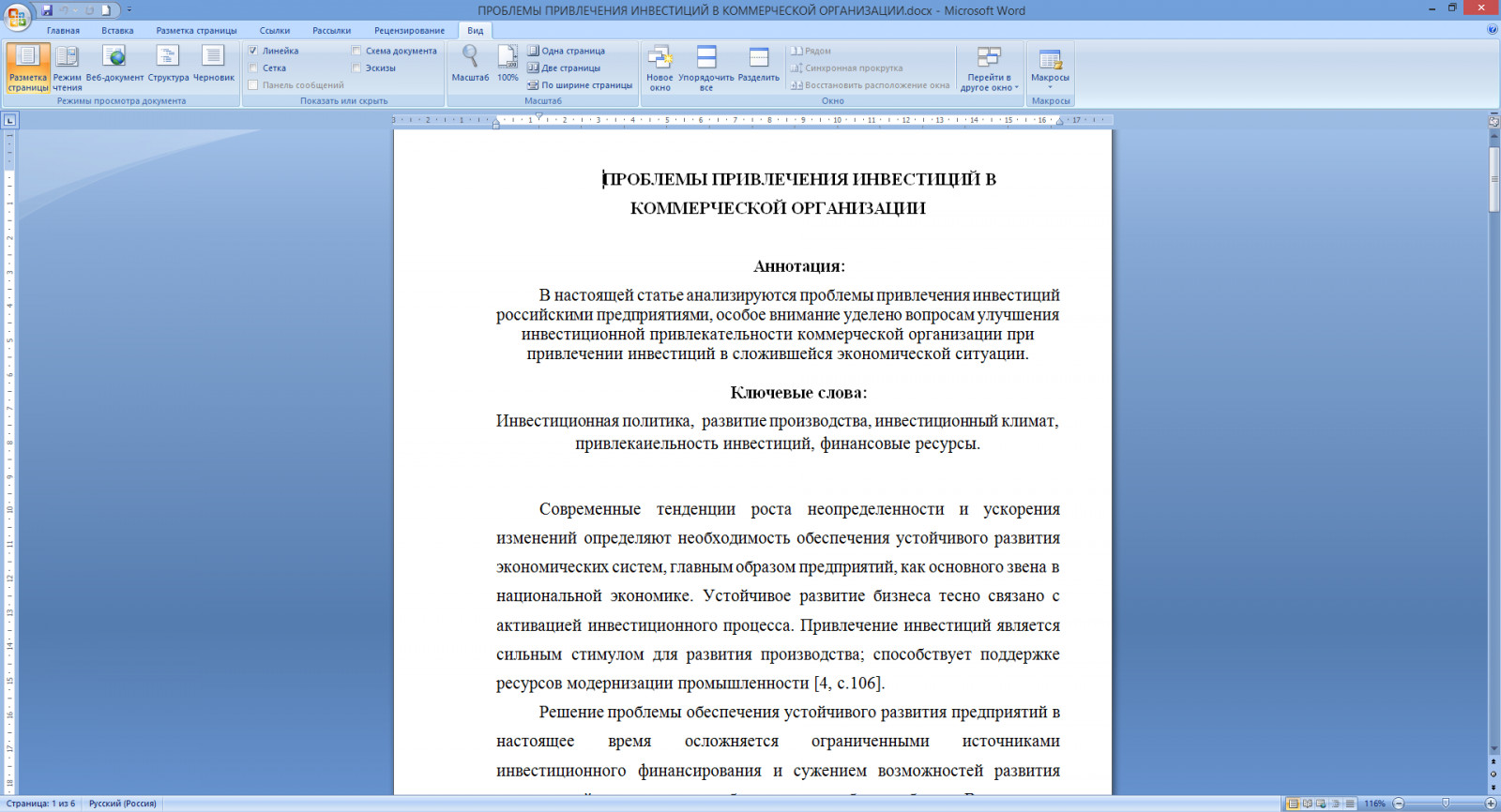Set the zoom to 100%
Image resolution: width=1501 pixels, height=812 pixels.
pos(508,64)
